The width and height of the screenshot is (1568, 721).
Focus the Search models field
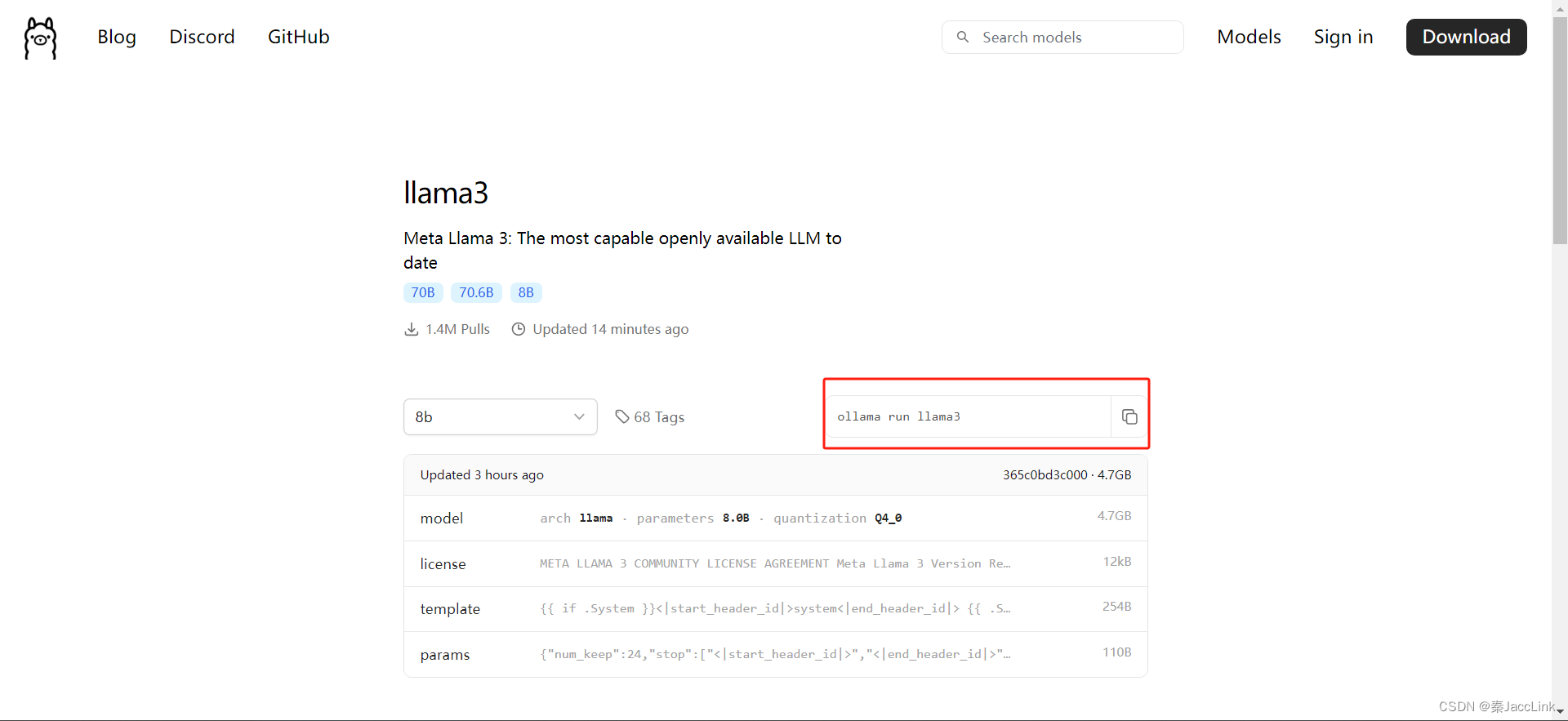point(1062,37)
